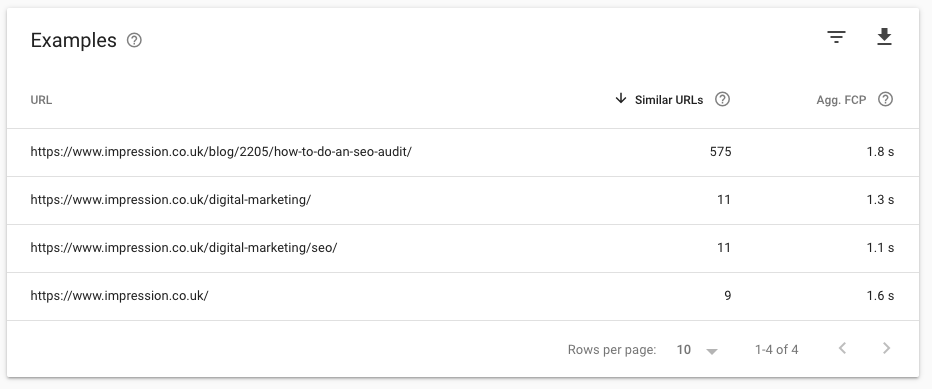The width and height of the screenshot is (932, 389).
Task: Select the 9 similar URLs value
Action: click(x=728, y=296)
